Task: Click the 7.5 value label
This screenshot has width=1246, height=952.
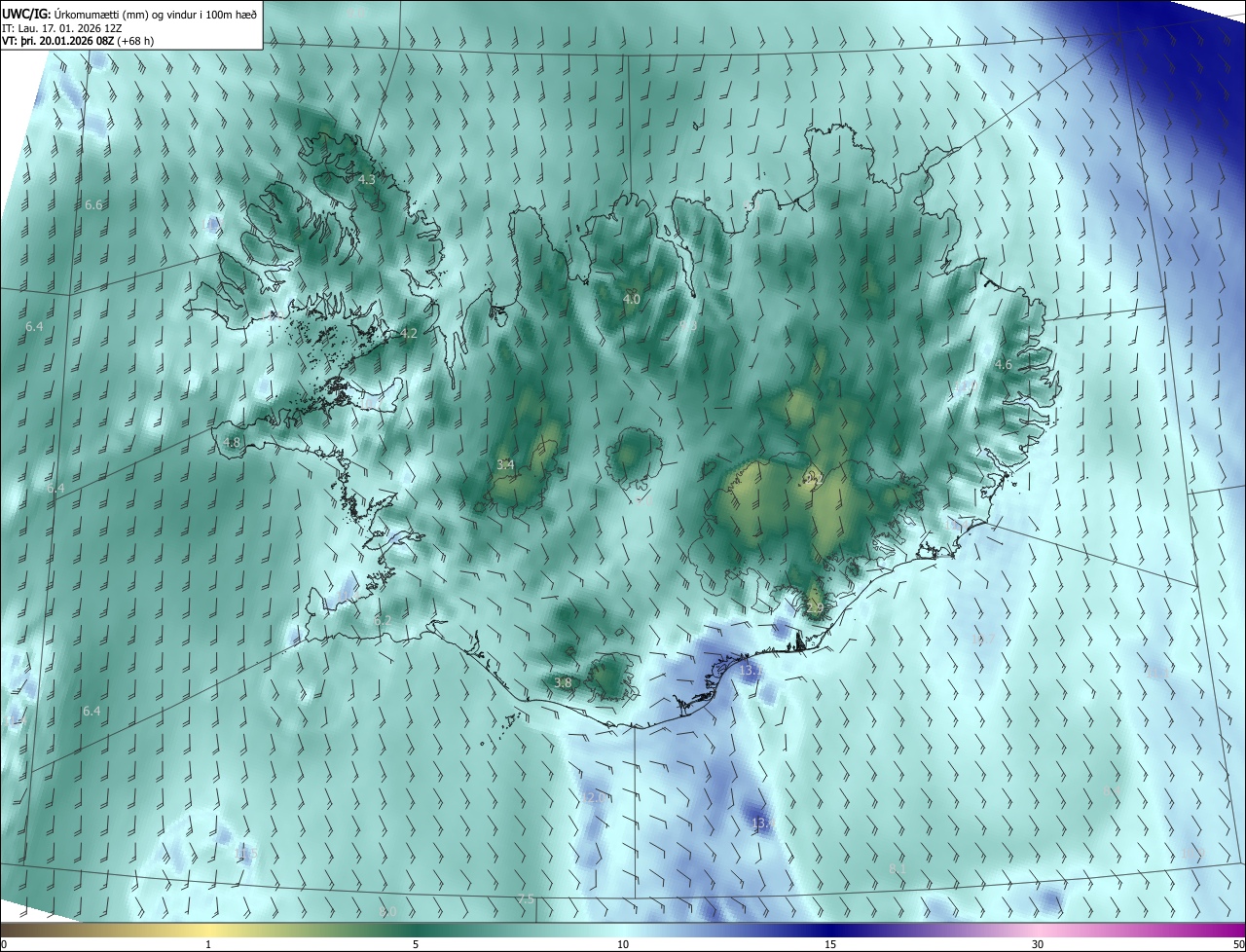Action: (x=526, y=899)
